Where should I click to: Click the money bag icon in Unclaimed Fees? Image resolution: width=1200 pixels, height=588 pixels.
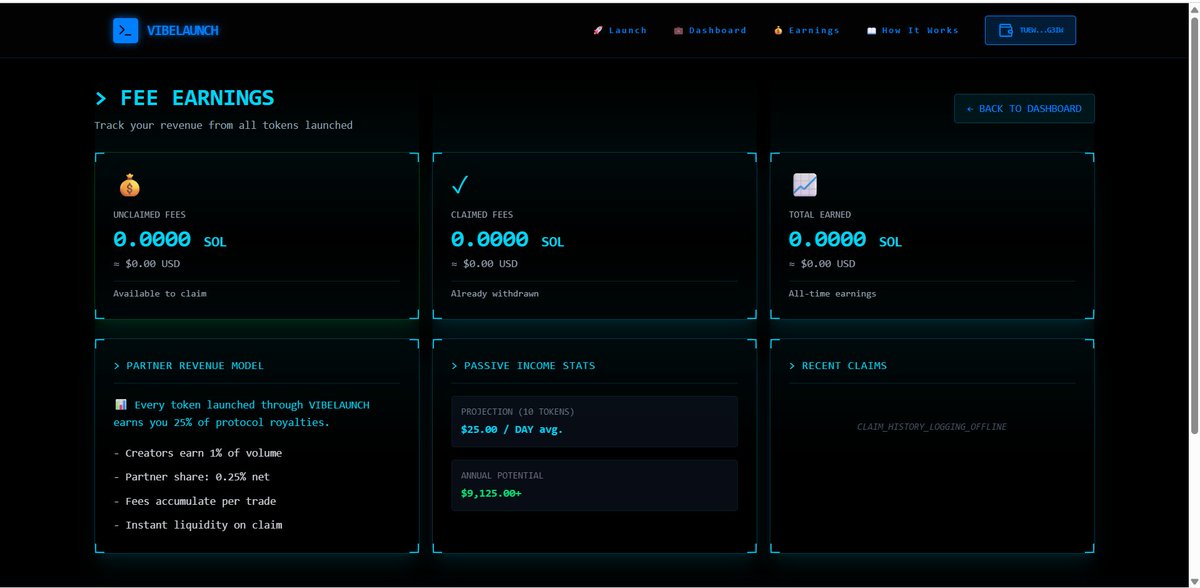click(129, 185)
